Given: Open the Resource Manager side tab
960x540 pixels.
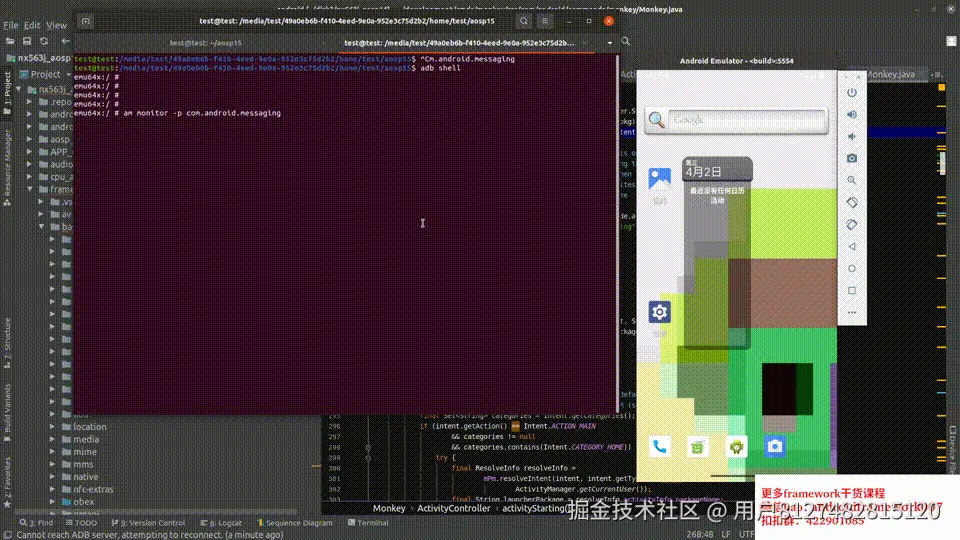Looking at the screenshot, I should (x=7, y=167).
